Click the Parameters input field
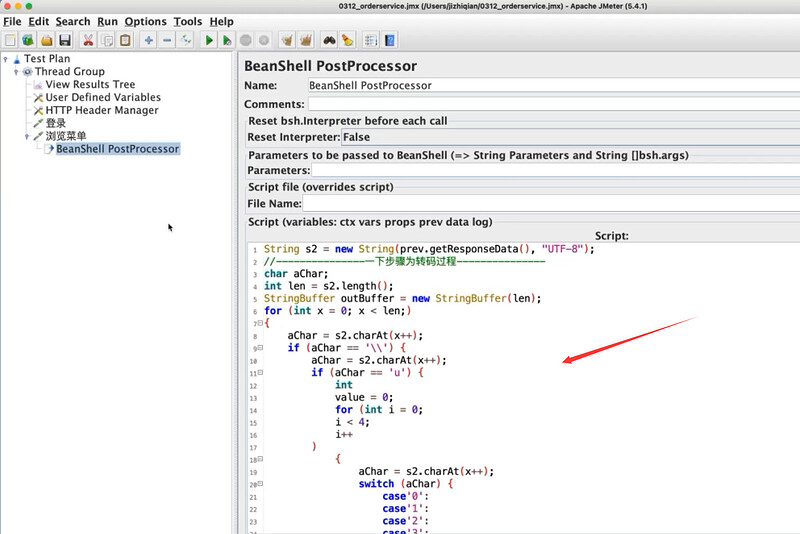The image size is (800, 534). (x=556, y=170)
